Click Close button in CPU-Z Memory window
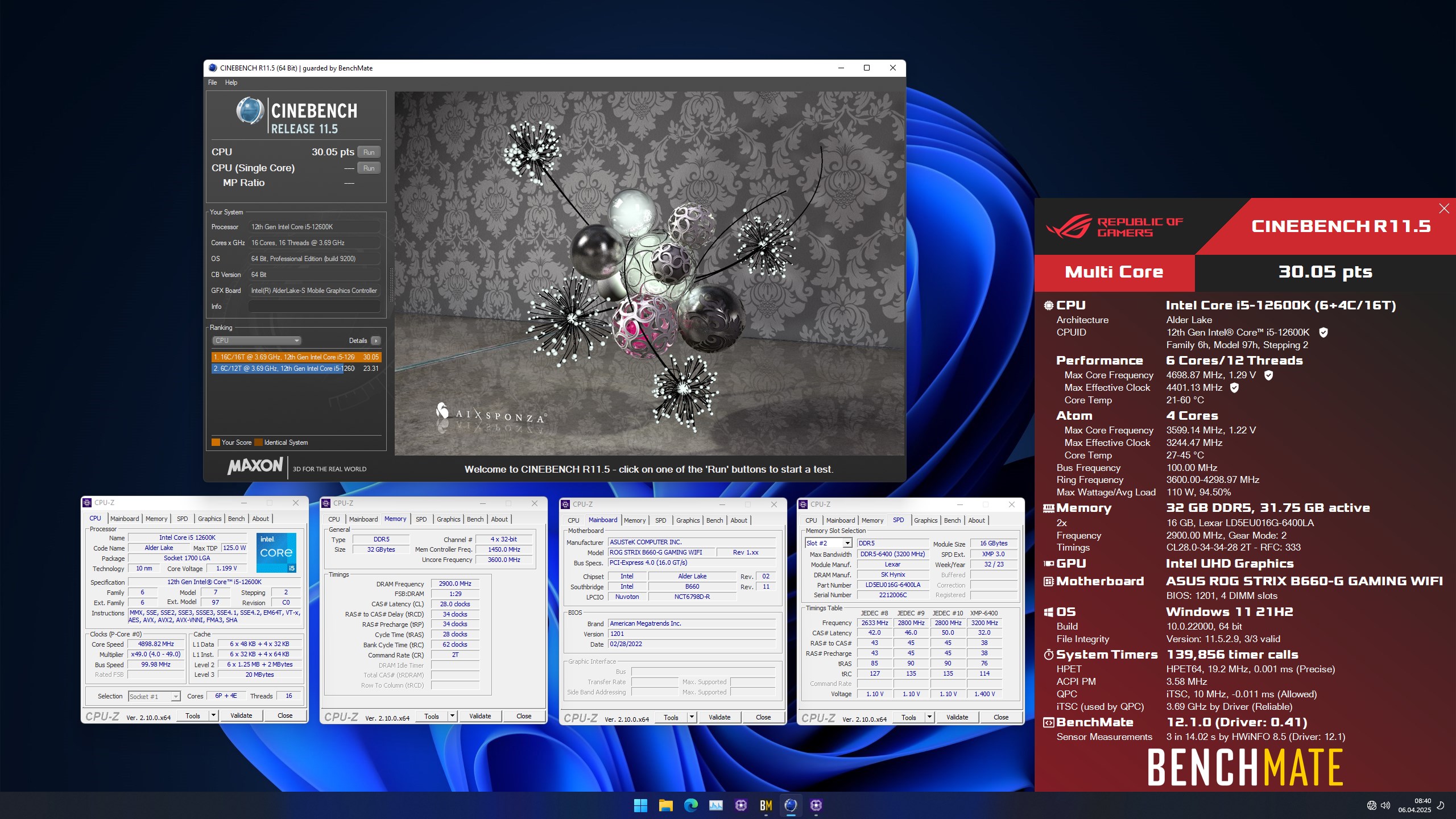The height and width of the screenshot is (819, 1456). point(524,716)
